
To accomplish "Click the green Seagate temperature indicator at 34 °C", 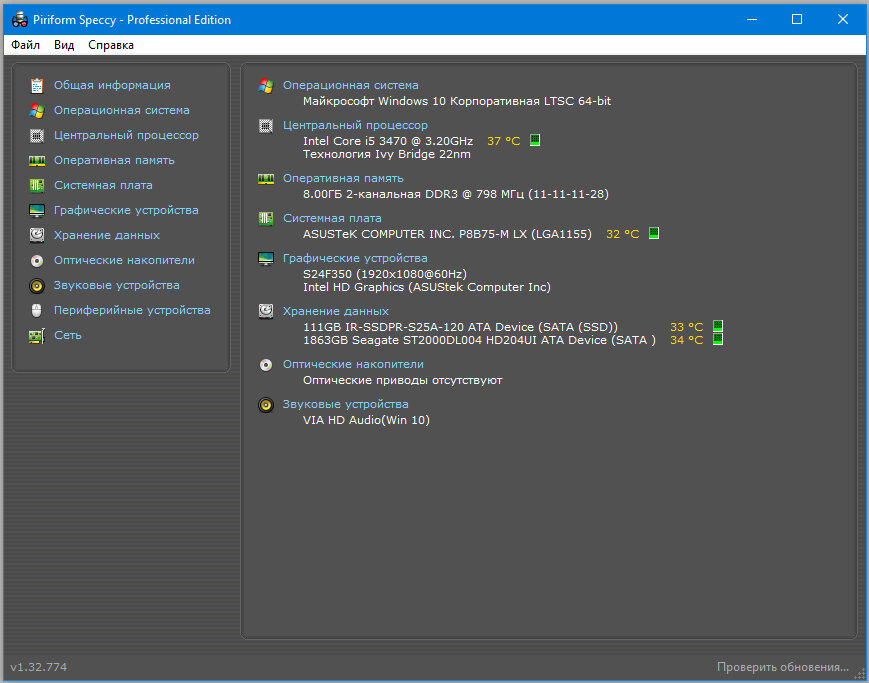I will tap(718, 339).
